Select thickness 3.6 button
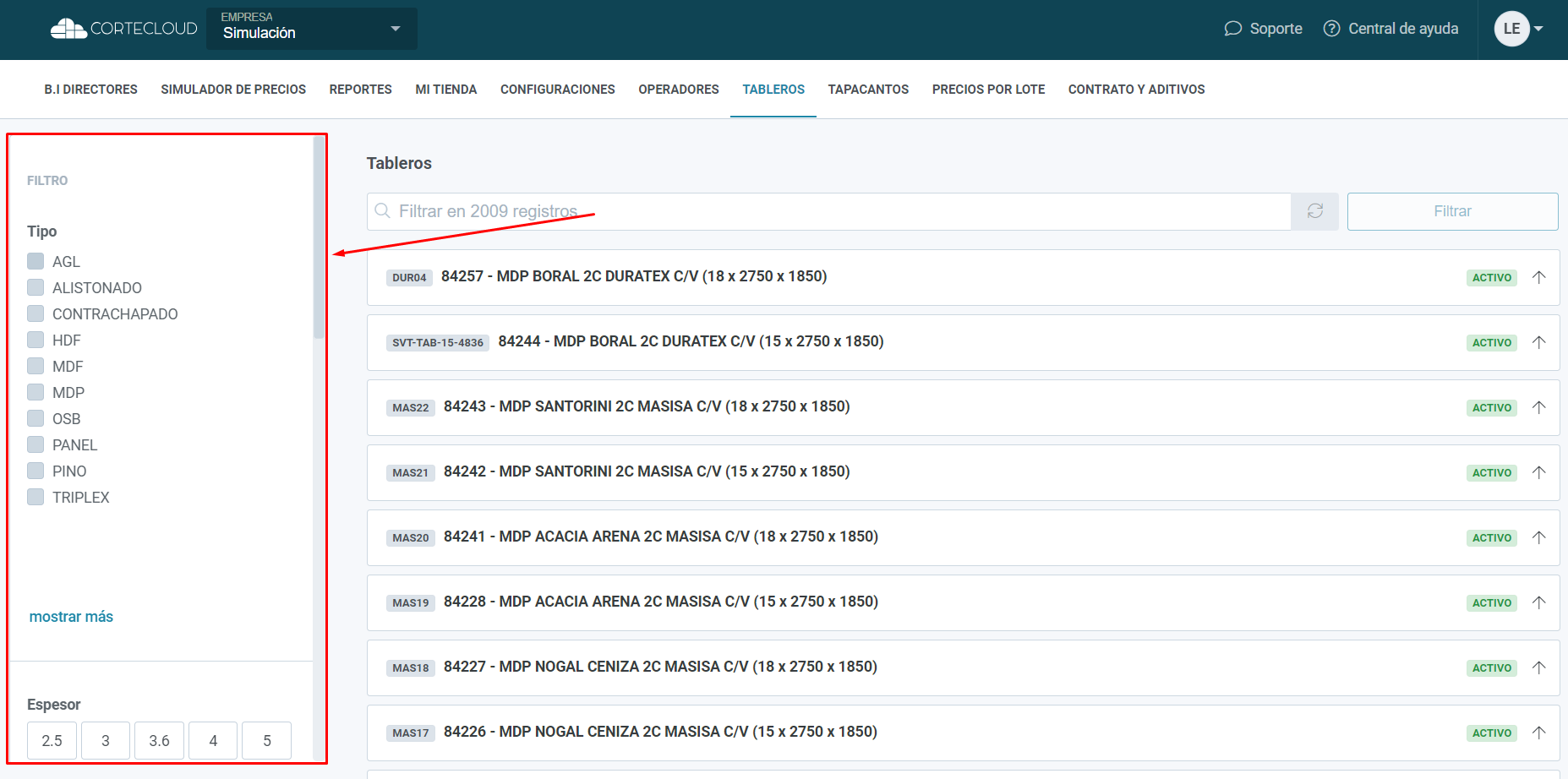 159,740
